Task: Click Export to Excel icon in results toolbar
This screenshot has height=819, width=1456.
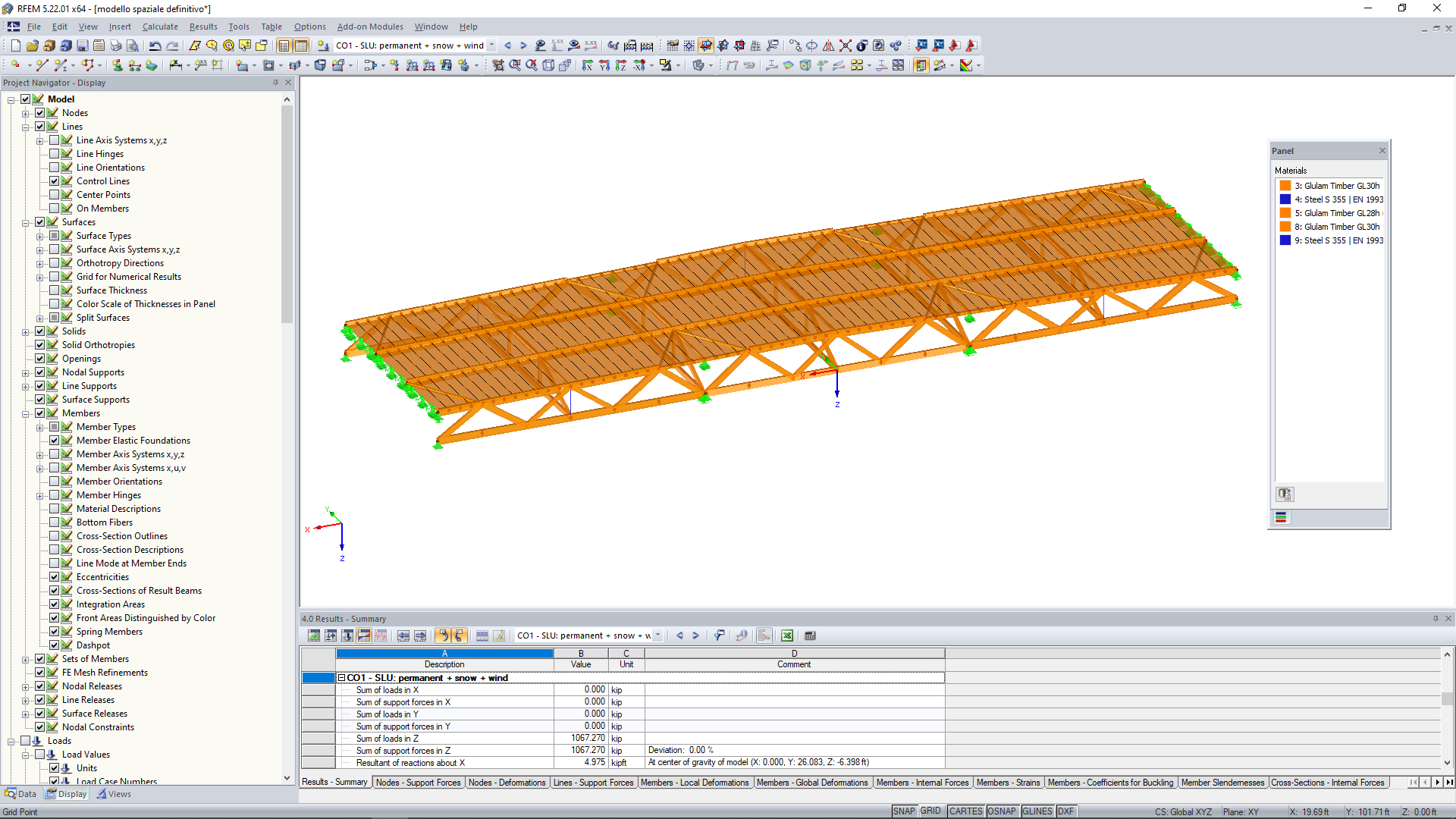Action: click(787, 635)
